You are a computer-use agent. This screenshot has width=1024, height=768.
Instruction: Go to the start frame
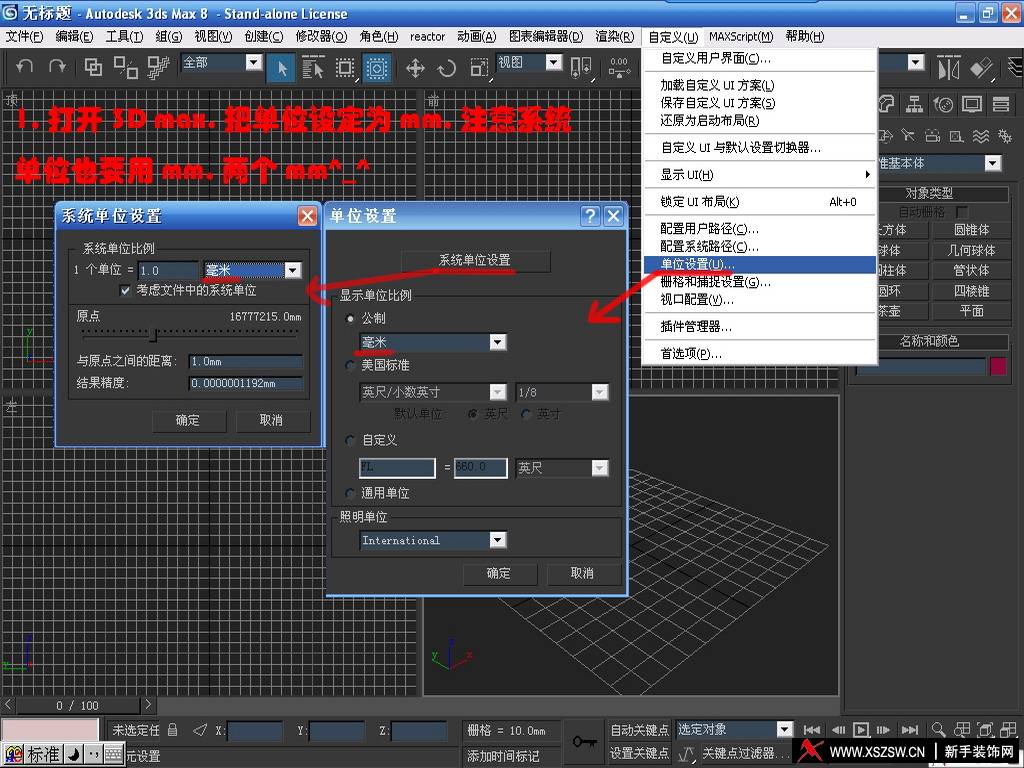coord(812,729)
